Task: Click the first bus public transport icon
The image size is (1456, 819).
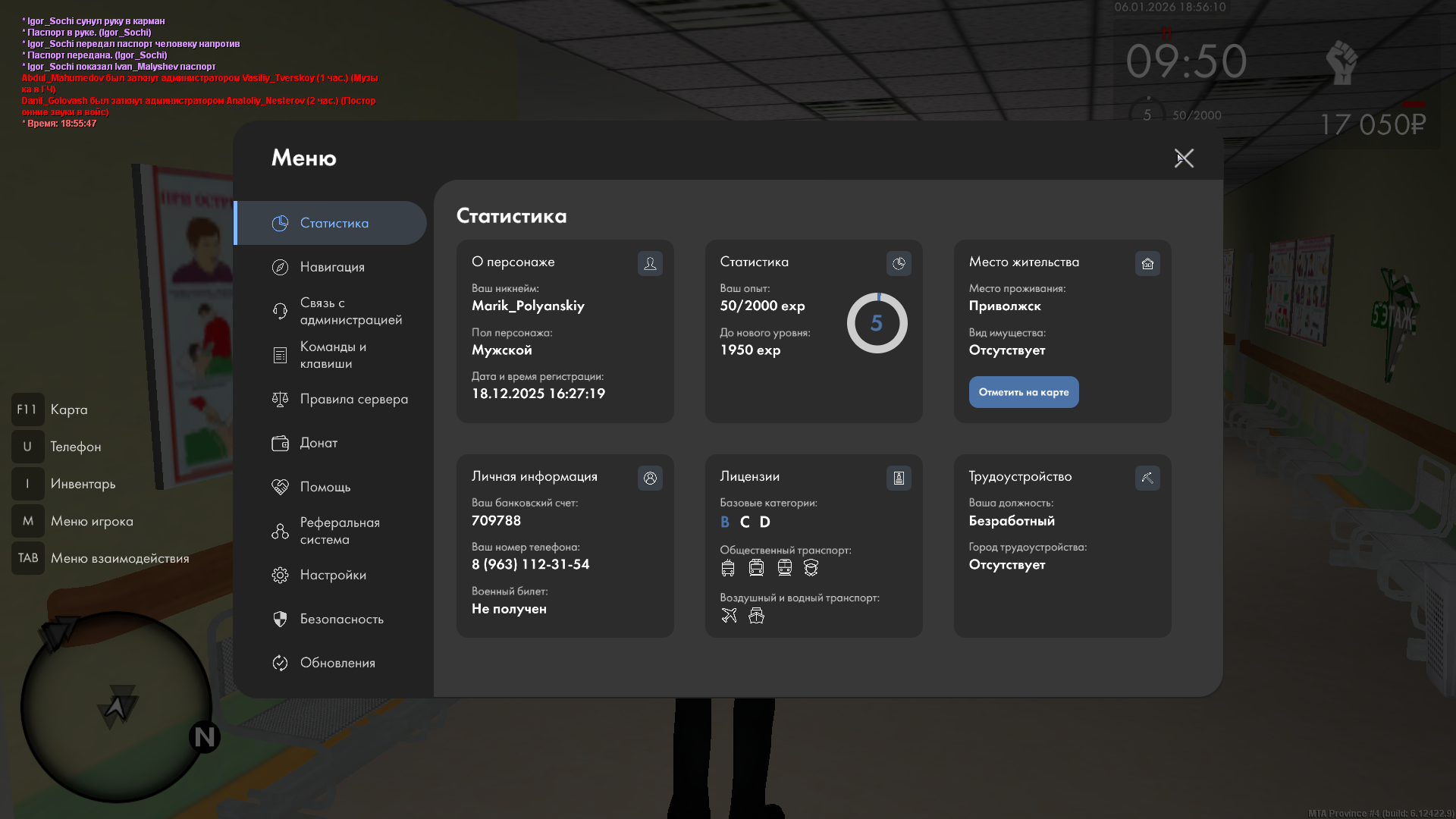Action: (x=728, y=567)
